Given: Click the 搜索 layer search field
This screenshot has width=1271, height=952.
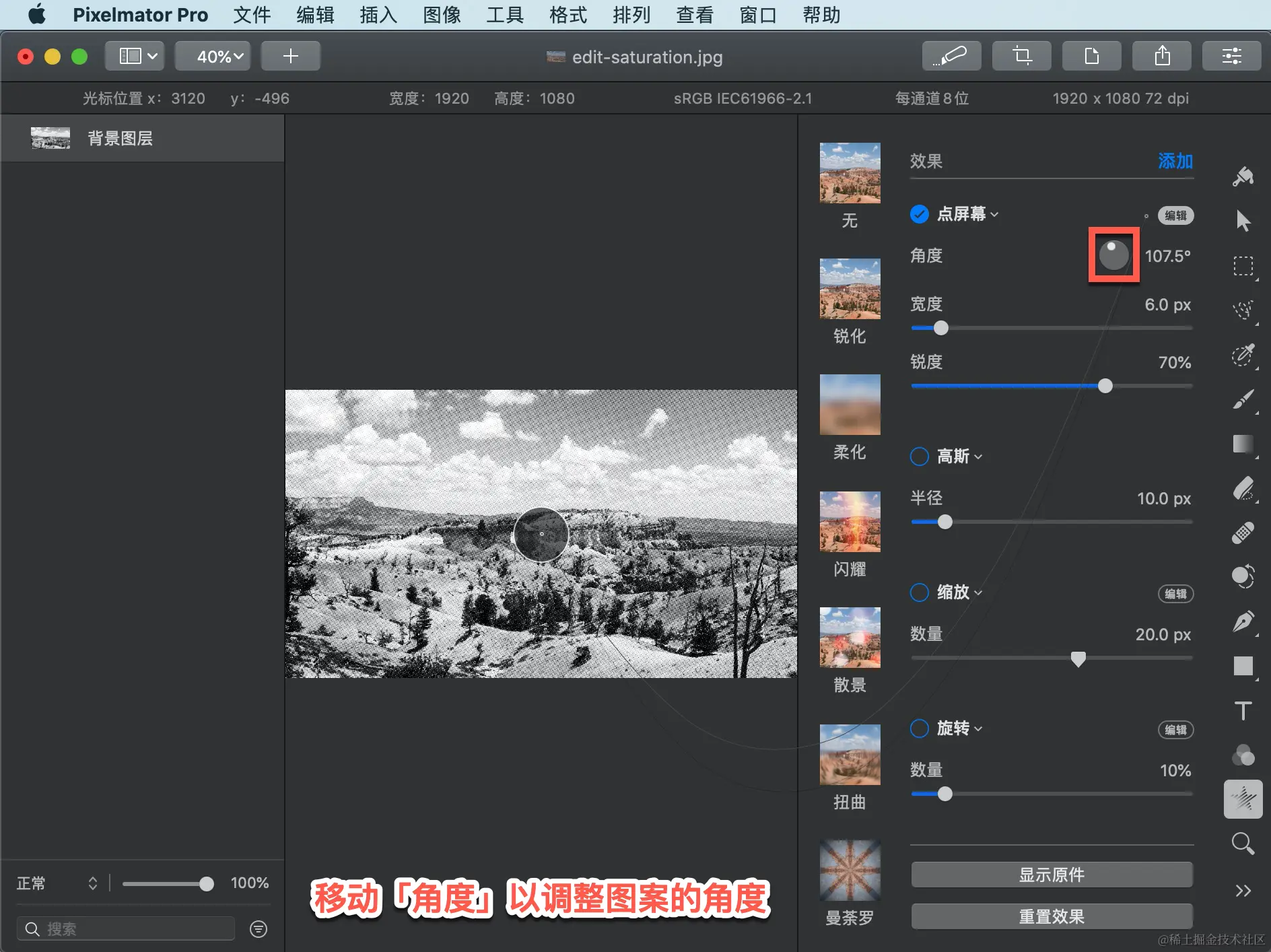Looking at the screenshot, I should pos(126,929).
